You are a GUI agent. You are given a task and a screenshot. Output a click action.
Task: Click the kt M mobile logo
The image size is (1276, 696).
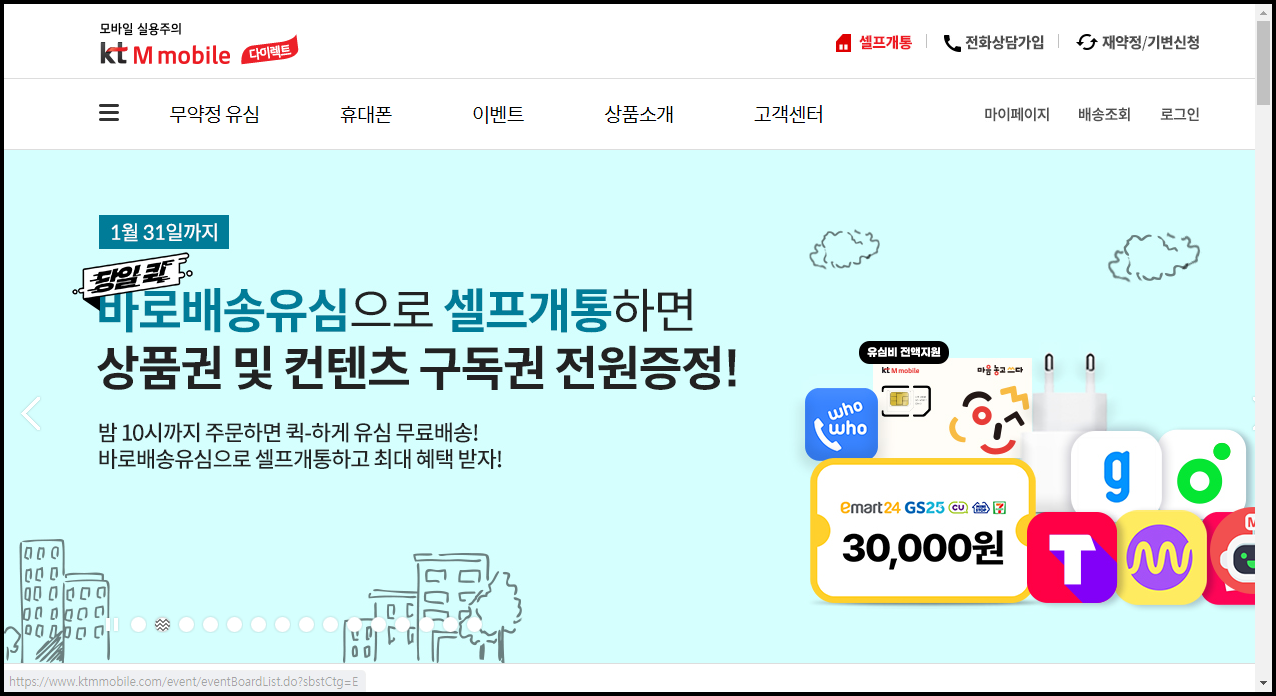pyautogui.click(x=165, y=55)
